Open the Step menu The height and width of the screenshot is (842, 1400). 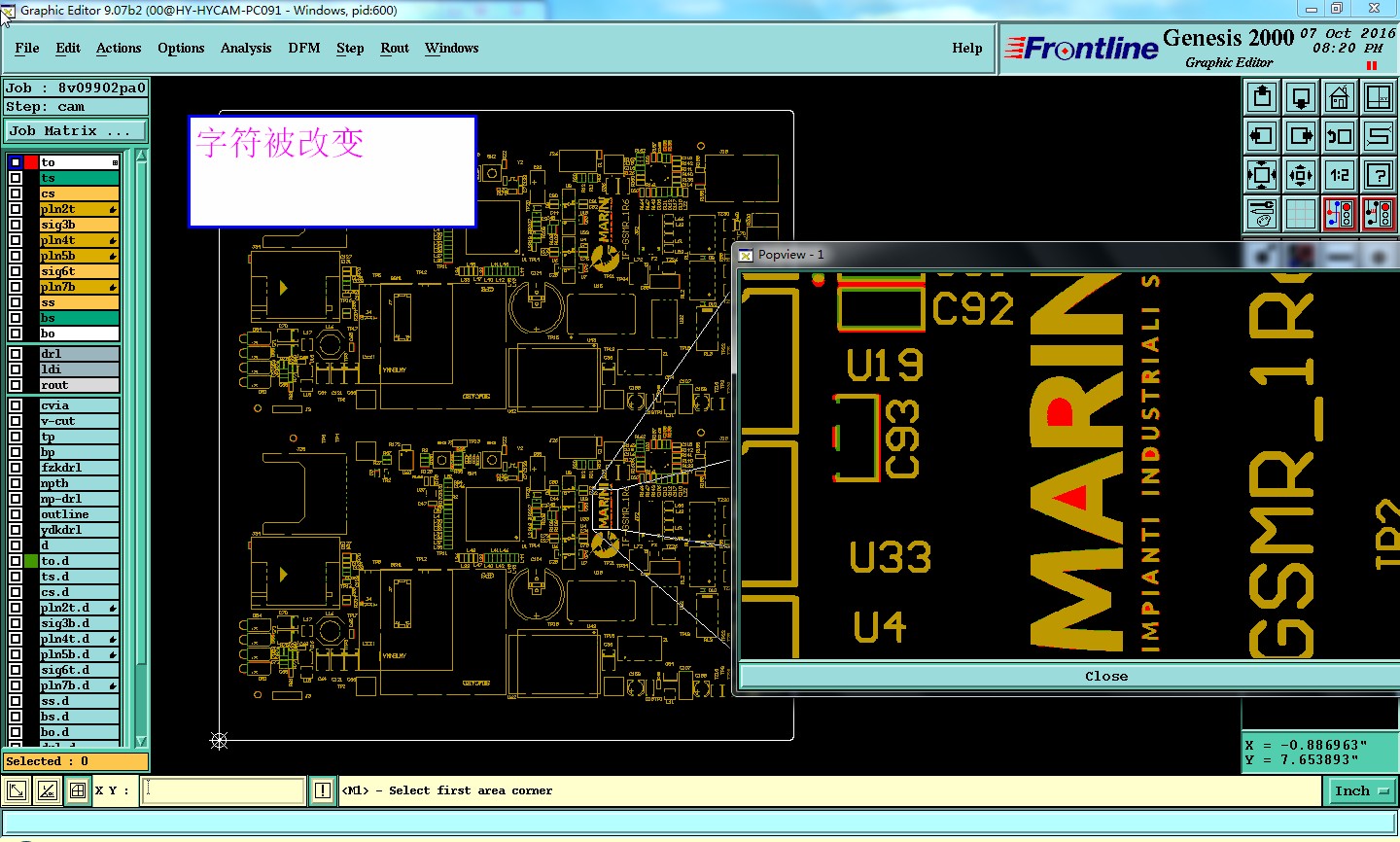(x=350, y=48)
